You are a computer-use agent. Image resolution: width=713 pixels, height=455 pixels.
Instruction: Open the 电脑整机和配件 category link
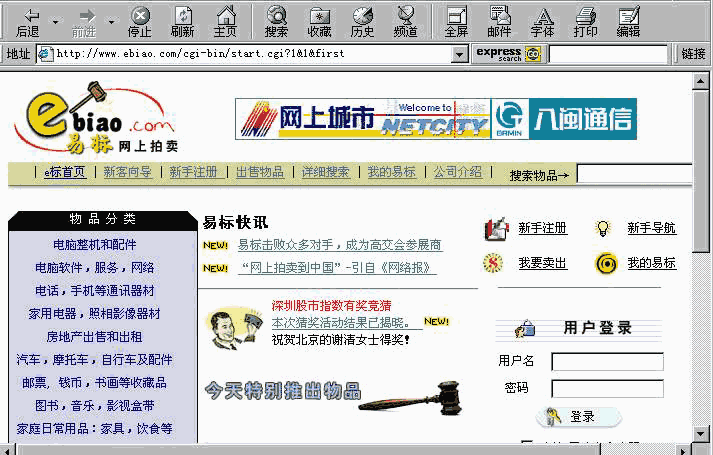(95, 244)
